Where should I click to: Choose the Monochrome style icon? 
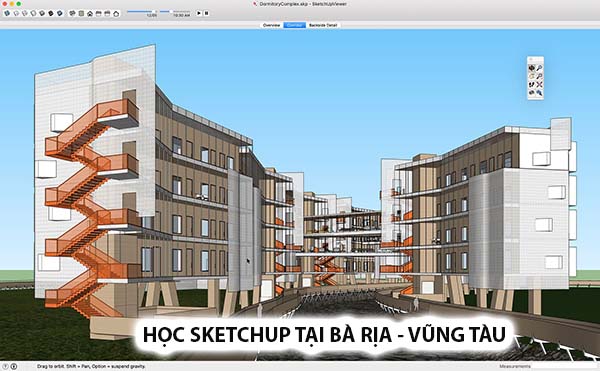pyautogui.click(x=60, y=13)
